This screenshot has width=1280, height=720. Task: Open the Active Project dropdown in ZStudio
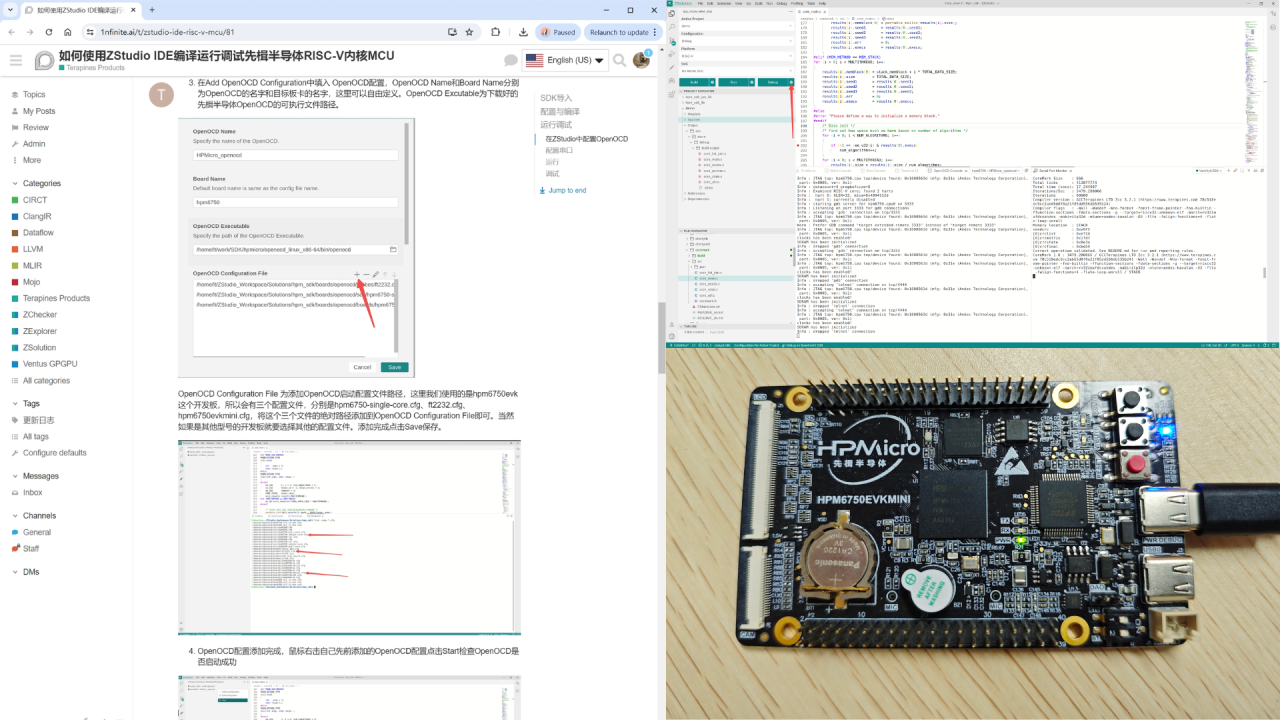[737, 25]
